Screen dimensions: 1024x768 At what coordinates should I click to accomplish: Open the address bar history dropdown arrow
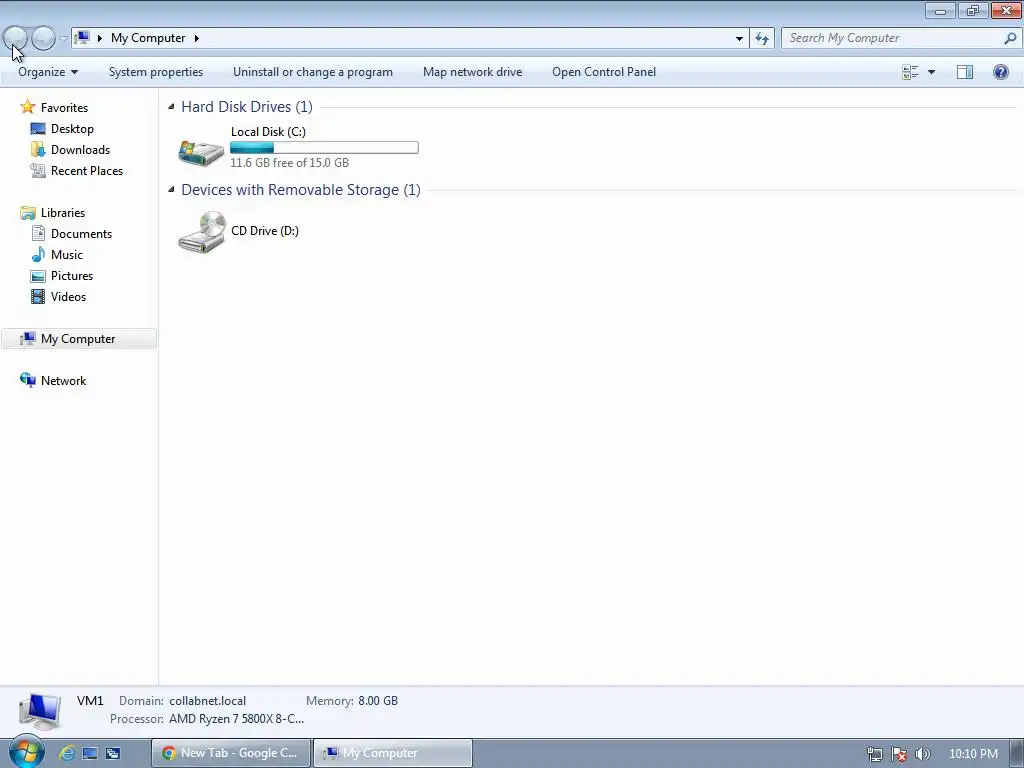click(739, 39)
